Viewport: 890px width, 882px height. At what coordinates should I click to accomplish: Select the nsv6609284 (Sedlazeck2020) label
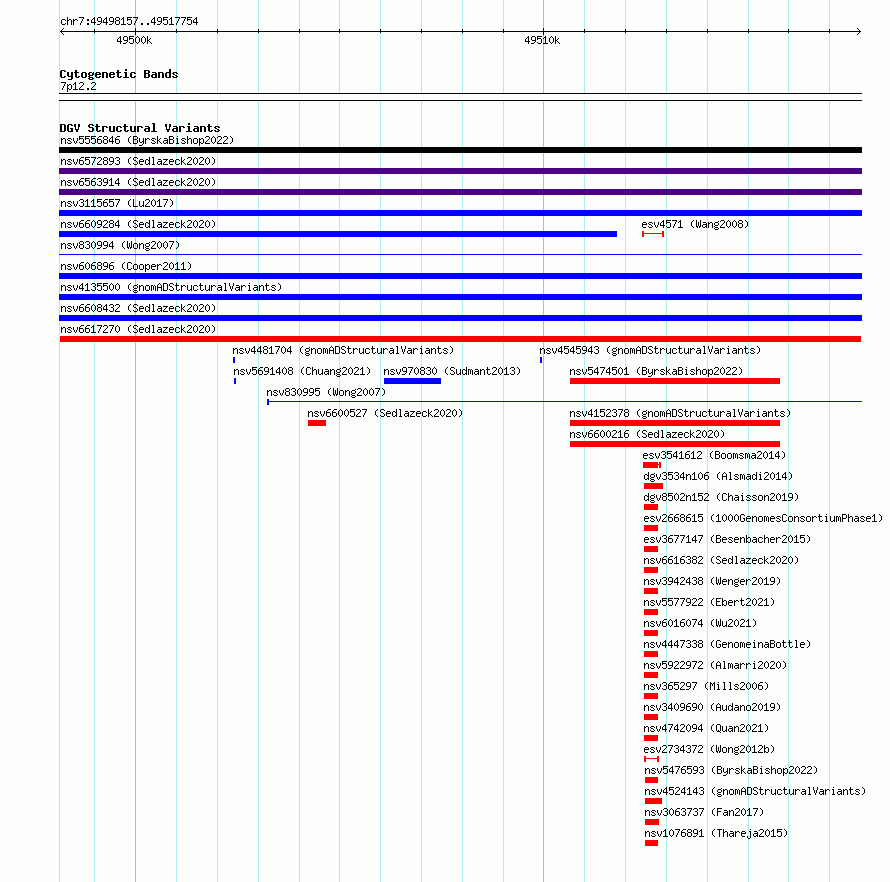(x=138, y=224)
